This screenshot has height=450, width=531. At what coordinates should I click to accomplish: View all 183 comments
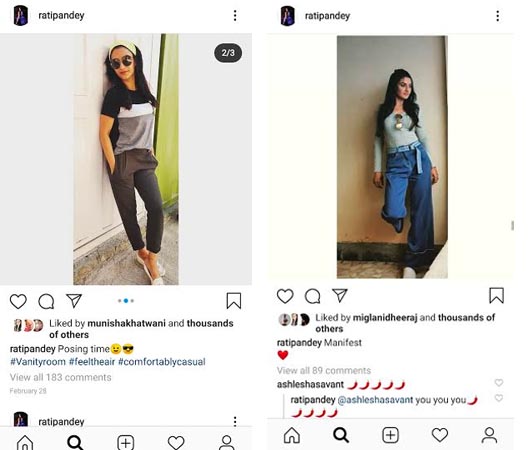pos(61,377)
